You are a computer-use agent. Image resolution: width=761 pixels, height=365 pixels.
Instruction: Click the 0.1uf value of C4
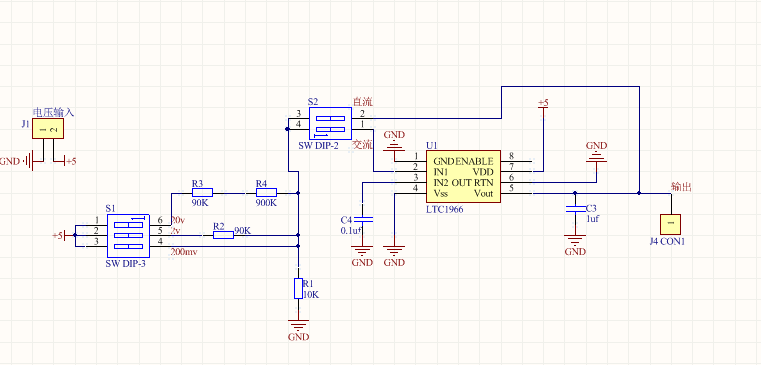(x=351, y=231)
